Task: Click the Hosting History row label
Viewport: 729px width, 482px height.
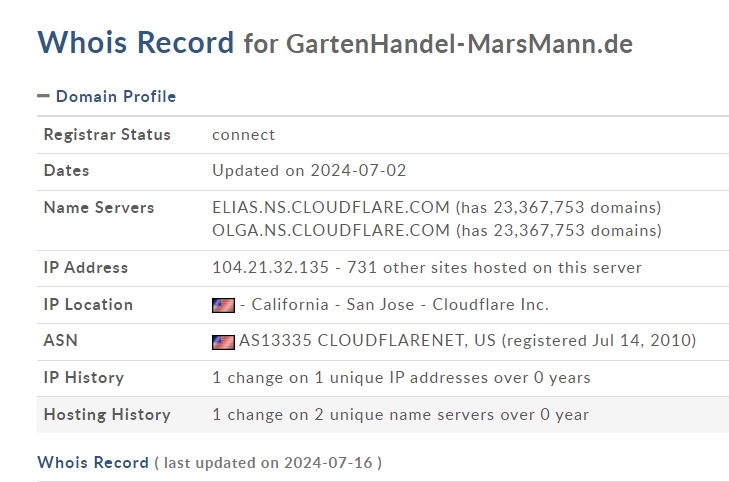Action: tap(107, 414)
